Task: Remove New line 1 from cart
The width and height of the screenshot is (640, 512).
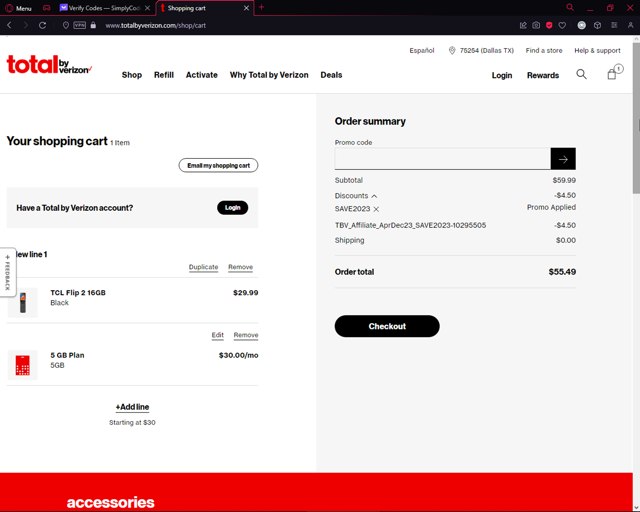Action: pos(240,267)
